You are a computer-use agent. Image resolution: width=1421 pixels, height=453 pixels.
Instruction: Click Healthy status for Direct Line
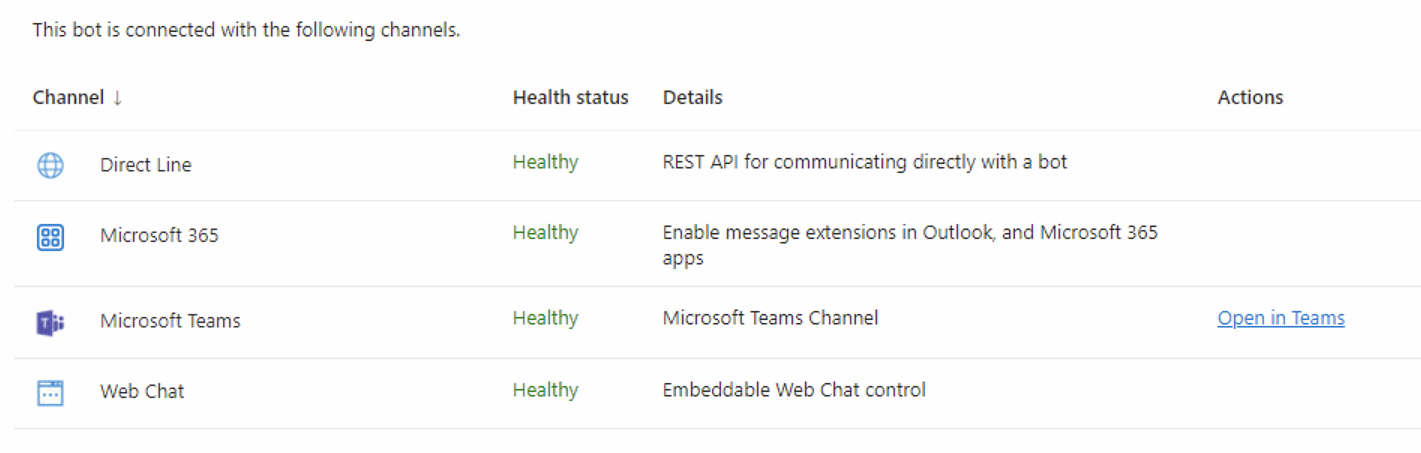click(545, 162)
